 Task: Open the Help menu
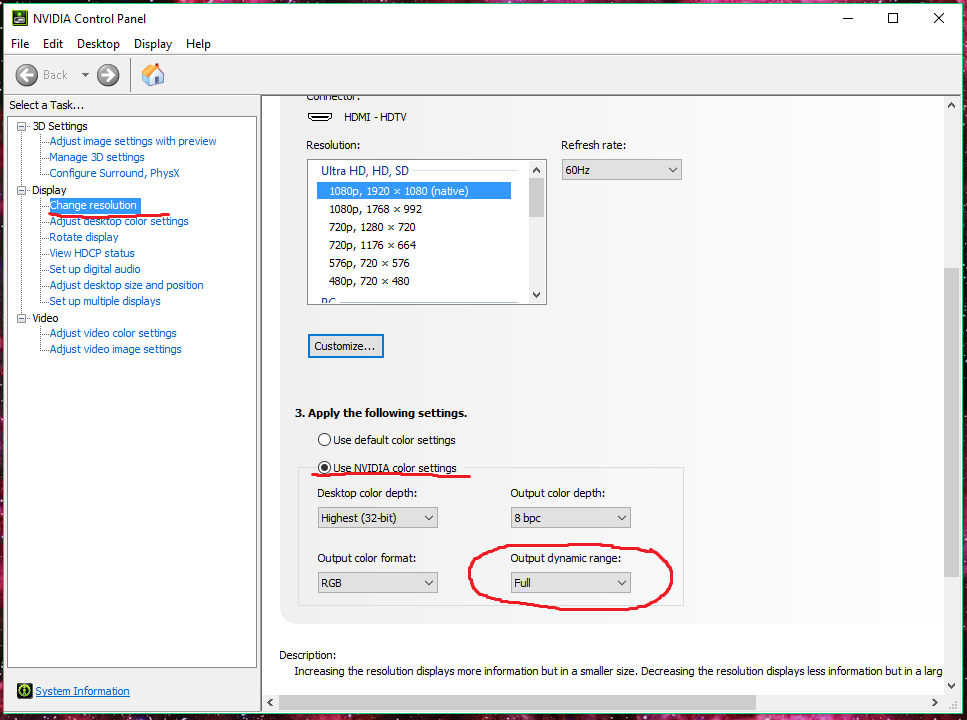[x=199, y=44]
